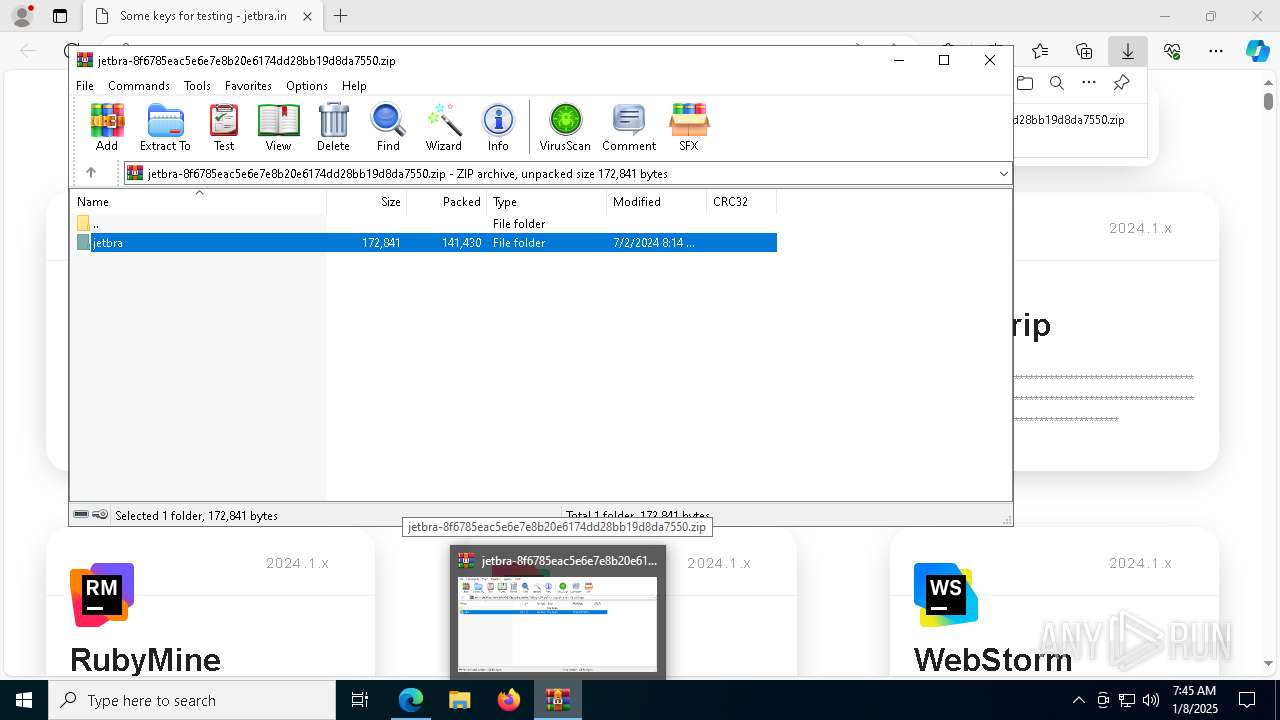
Task: Open new tab in Edge
Action: 341,16
